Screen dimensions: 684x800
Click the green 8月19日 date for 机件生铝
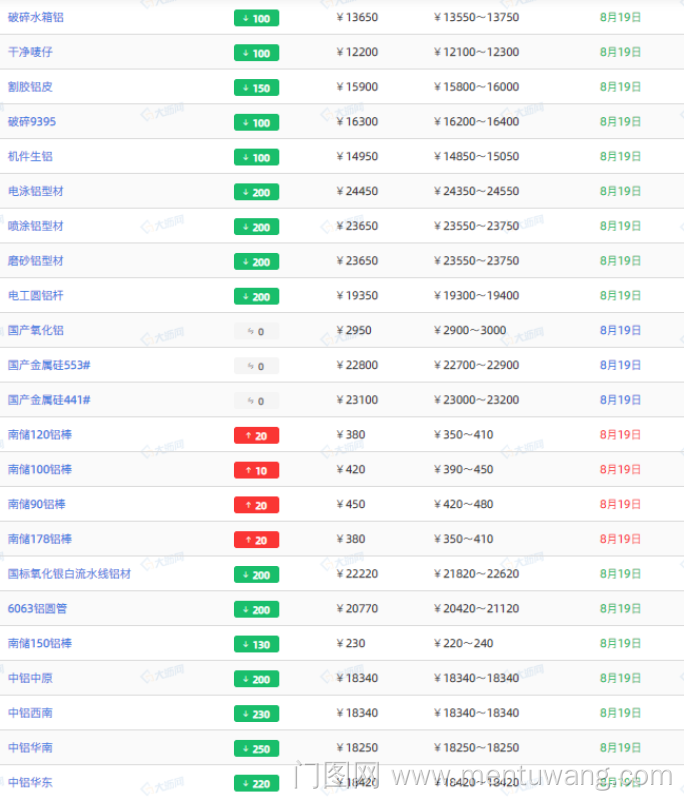point(620,157)
